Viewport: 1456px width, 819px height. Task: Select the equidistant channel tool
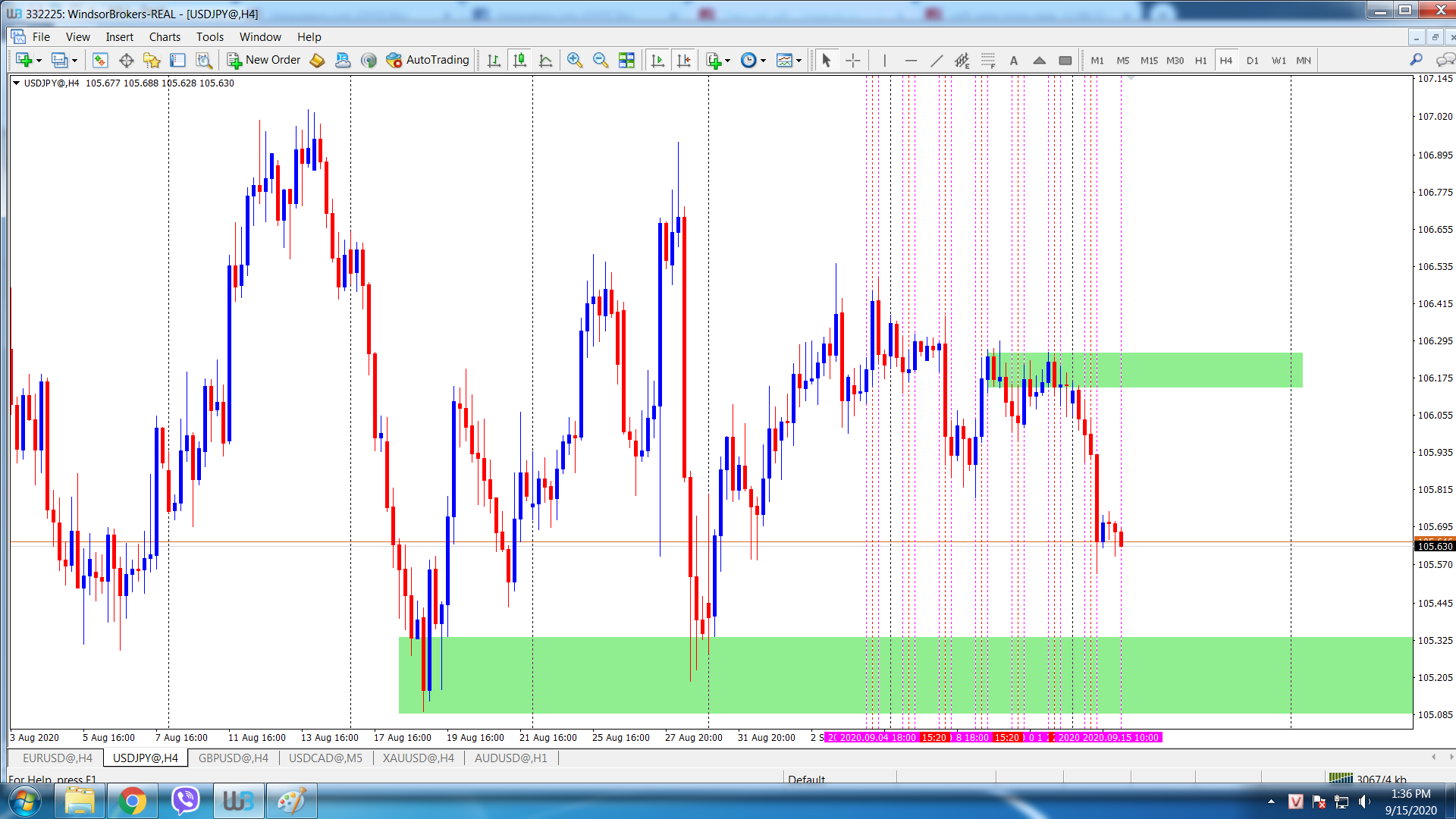click(962, 60)
